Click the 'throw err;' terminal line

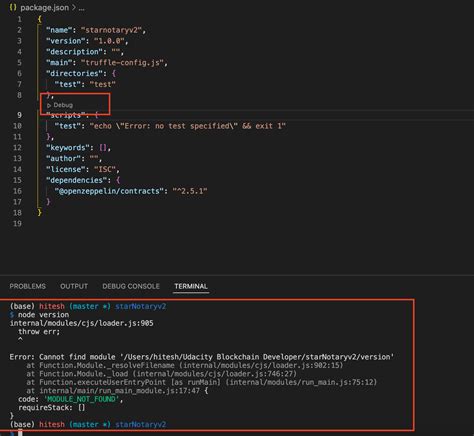[39, 332]
